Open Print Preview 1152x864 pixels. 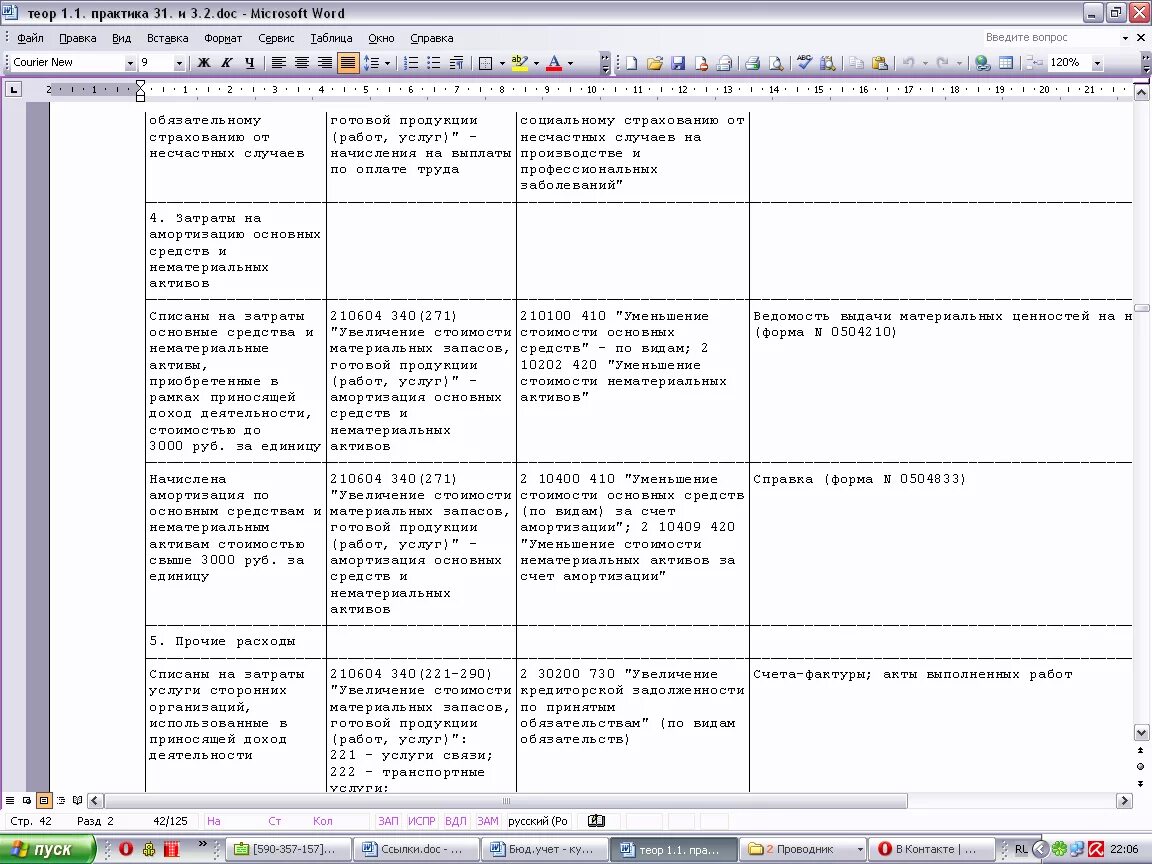(776, 63)
